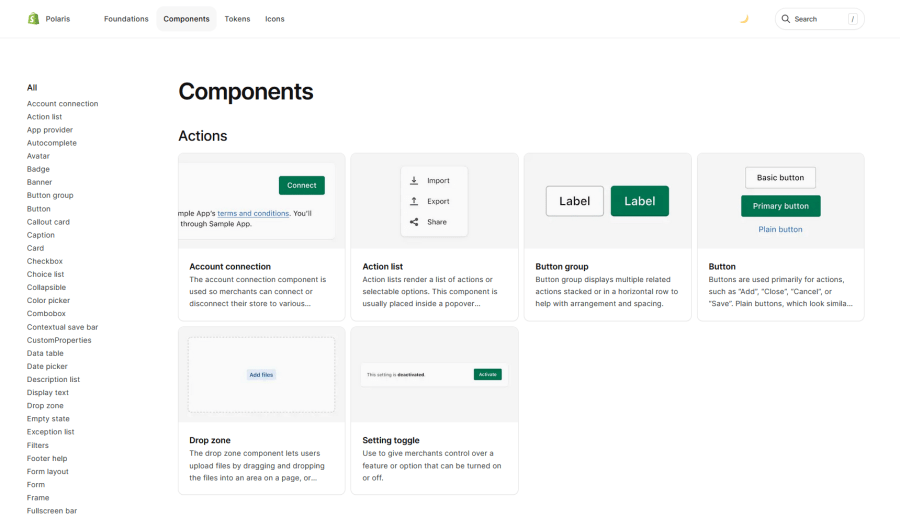Screen dimensions: 900x517
Task: Click the Plain button link preview
Action: pos(780,230)
